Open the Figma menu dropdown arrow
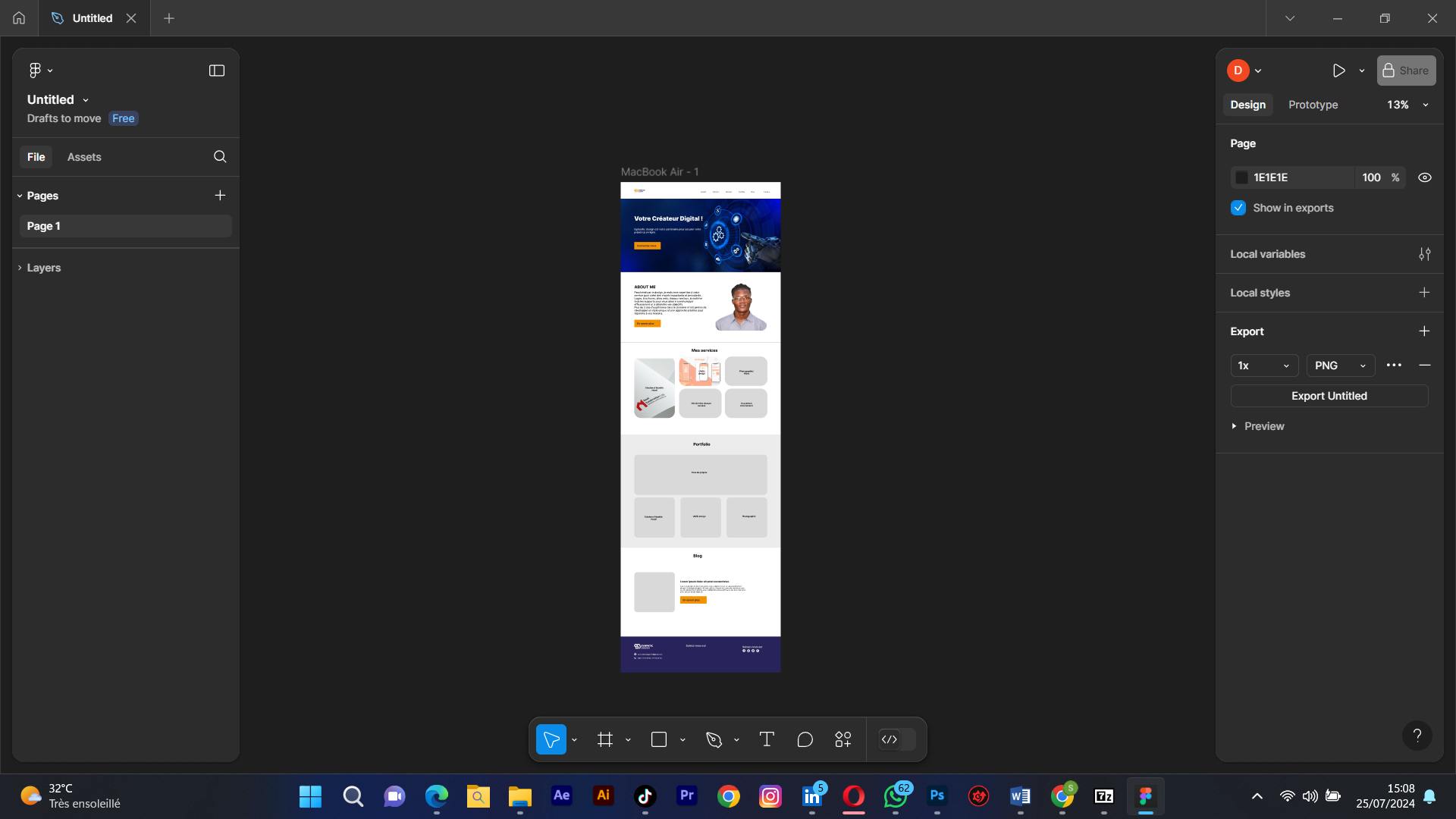 [50, 71]
